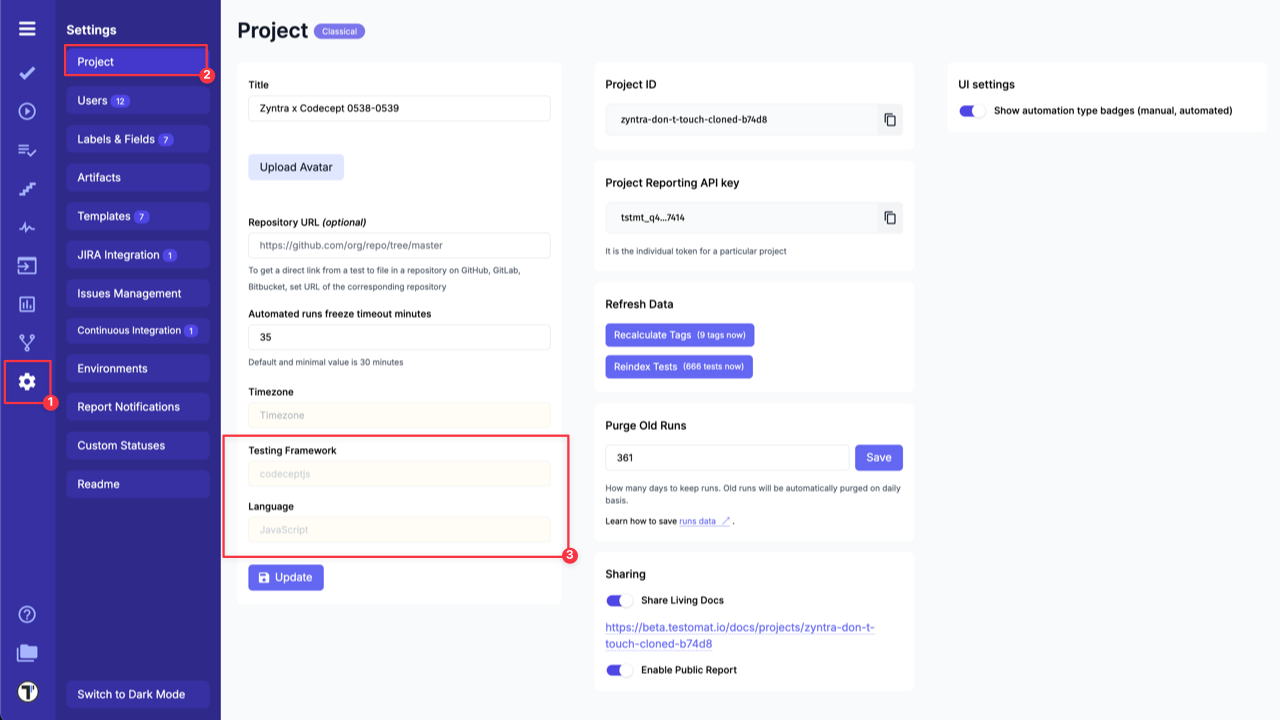Open the runs data link

coord(700,521)
